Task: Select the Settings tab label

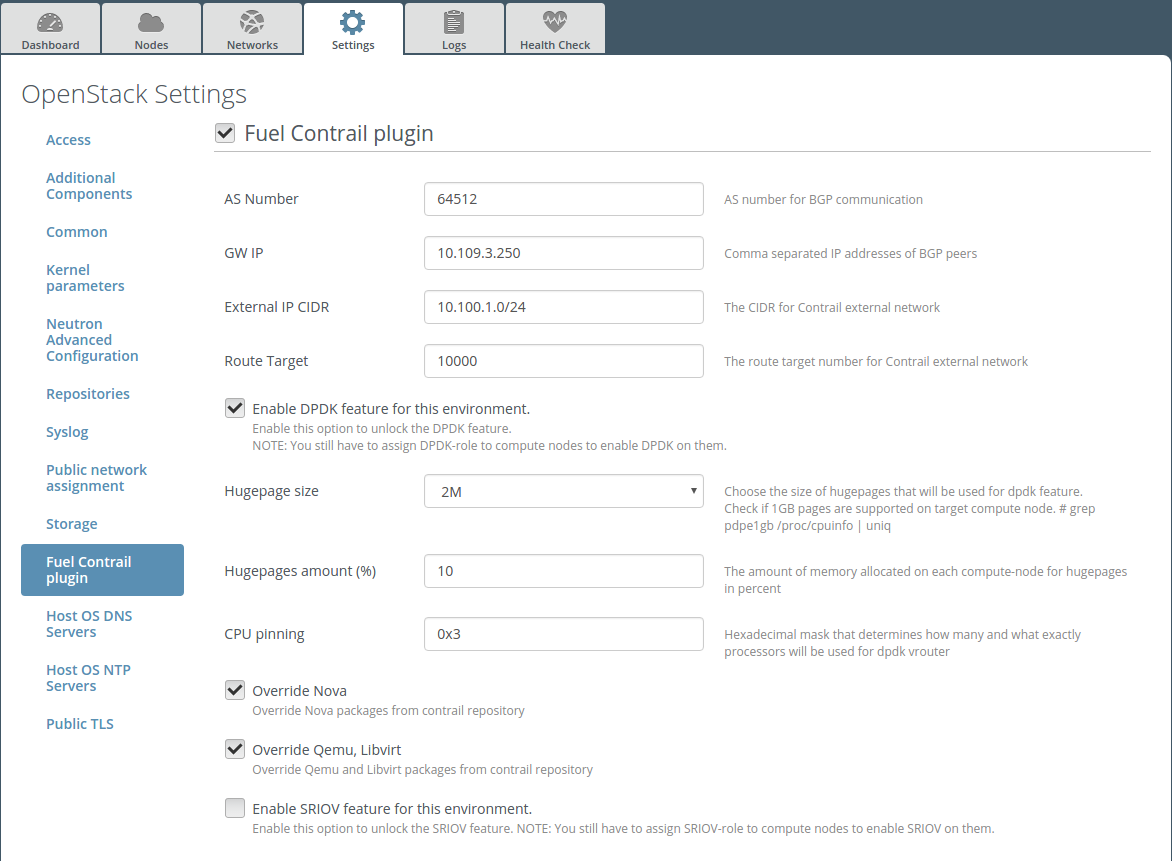Action: click(x=353, y=45)
